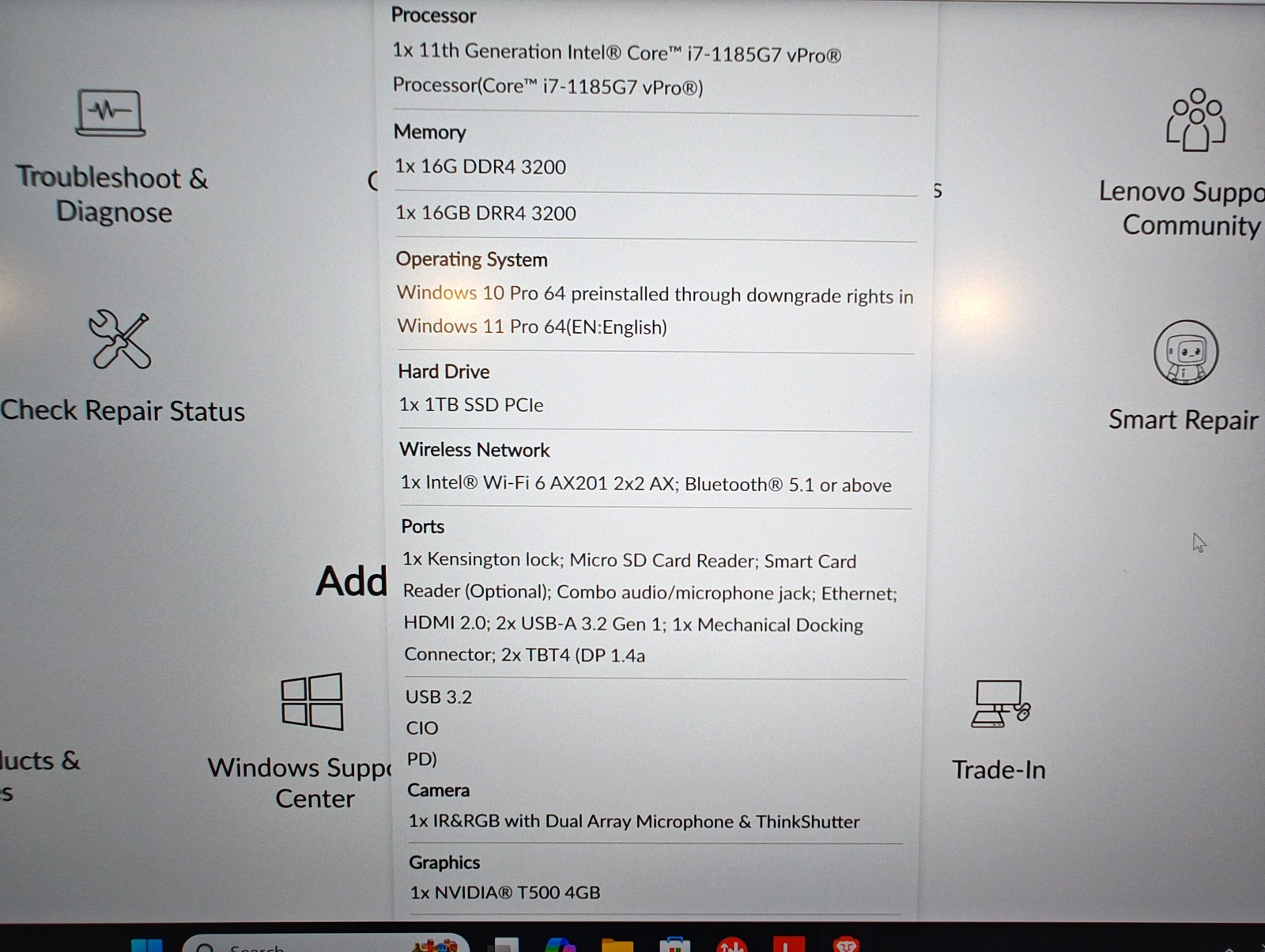Open File Explorer folder icon in taskbar

617,946
